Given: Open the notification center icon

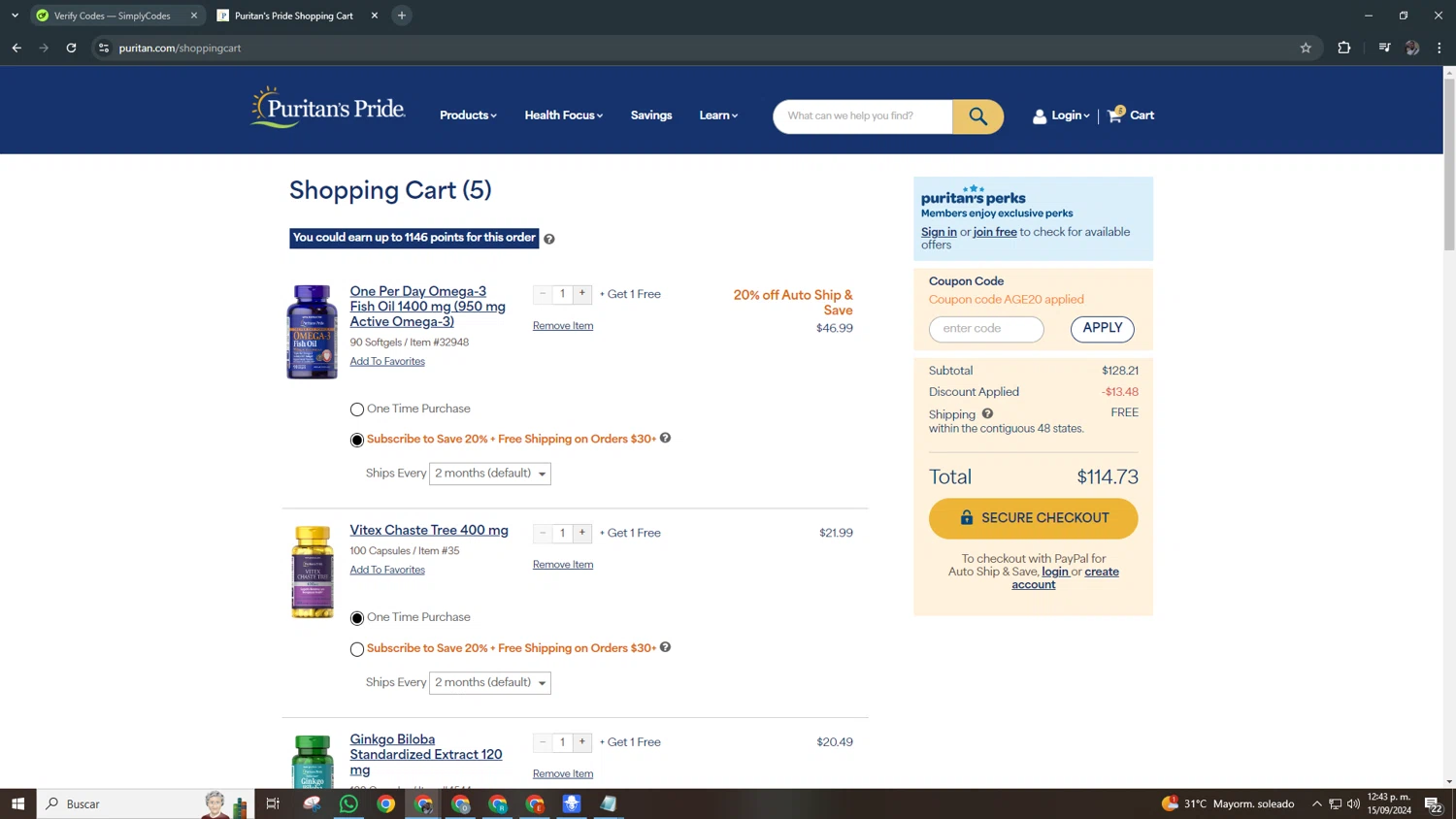Looking at the screenshot, I should pyautogui.click(x=1433, y=803).
